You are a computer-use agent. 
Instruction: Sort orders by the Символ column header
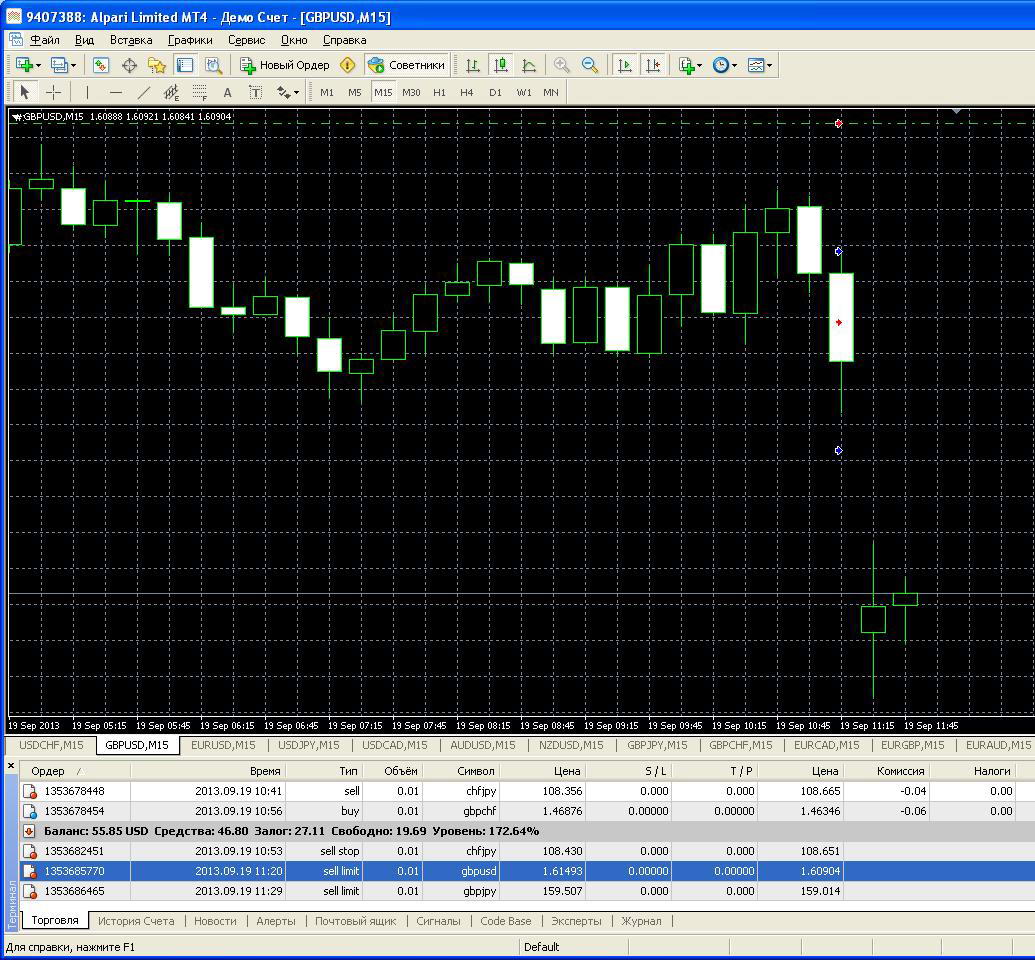[x=459, y=771]
